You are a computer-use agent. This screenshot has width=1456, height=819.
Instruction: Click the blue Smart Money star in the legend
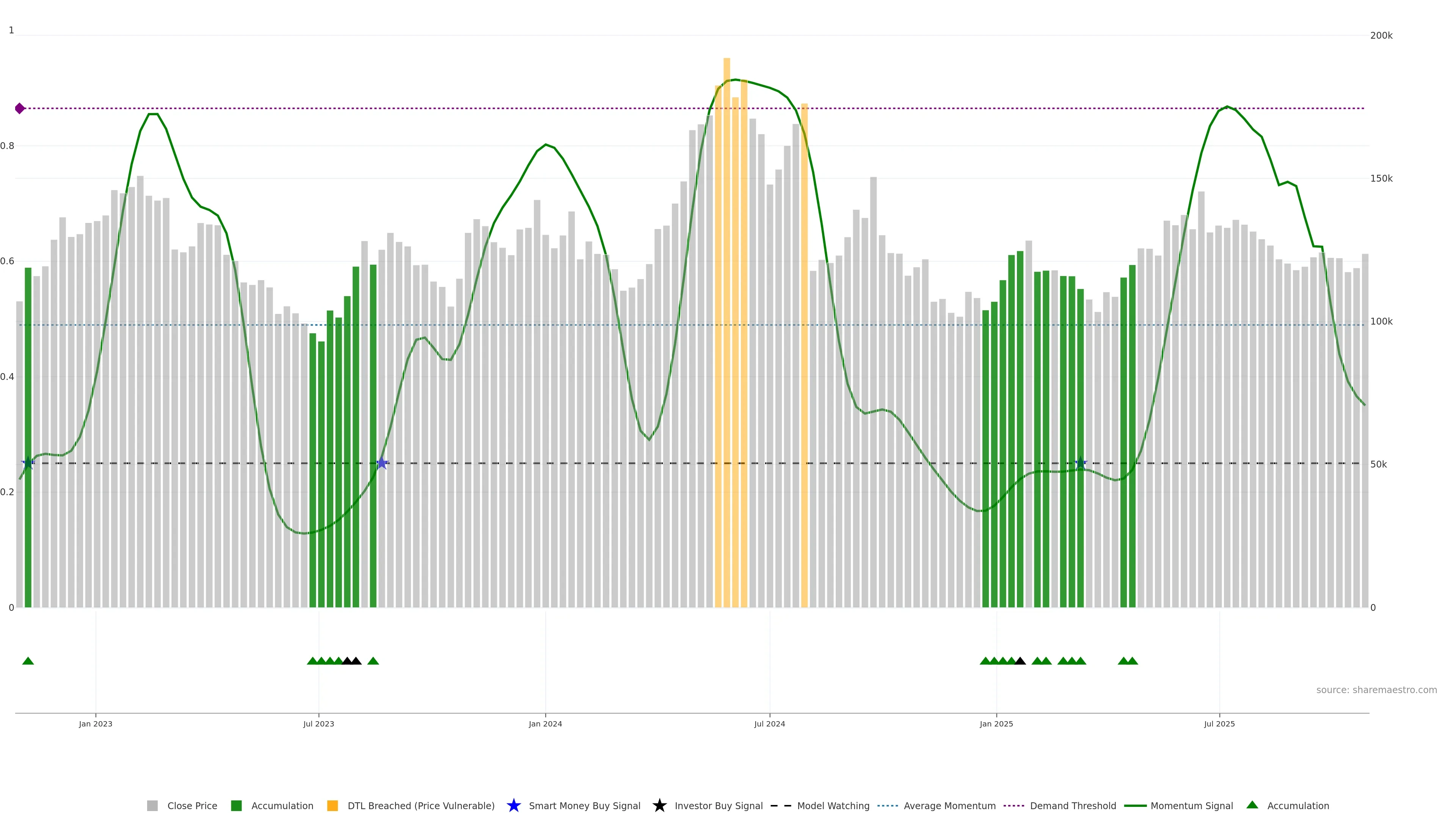tap(513, 805)
